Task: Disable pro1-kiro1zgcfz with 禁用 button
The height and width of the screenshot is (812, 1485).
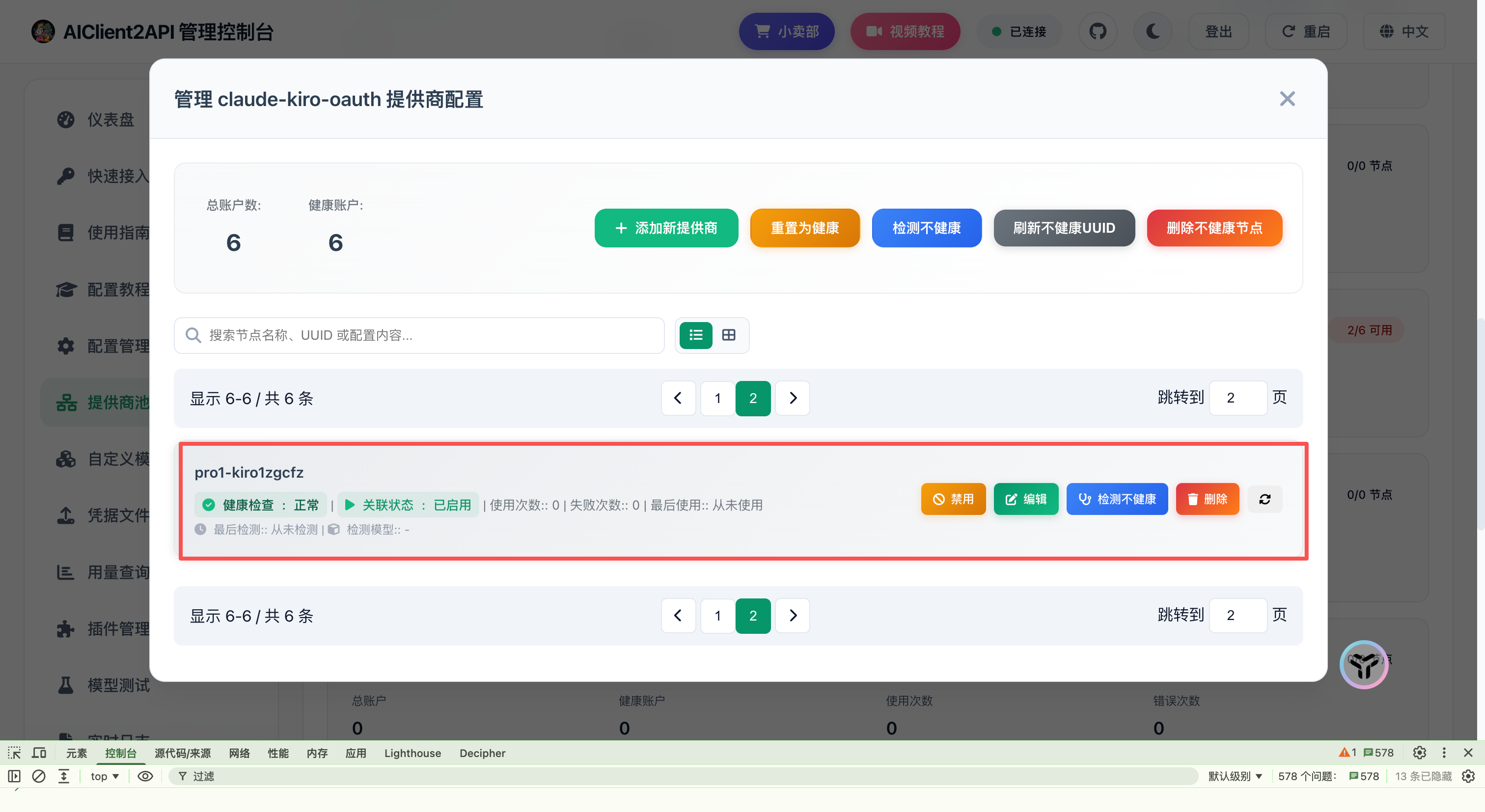Action: (x=953, y=498)
